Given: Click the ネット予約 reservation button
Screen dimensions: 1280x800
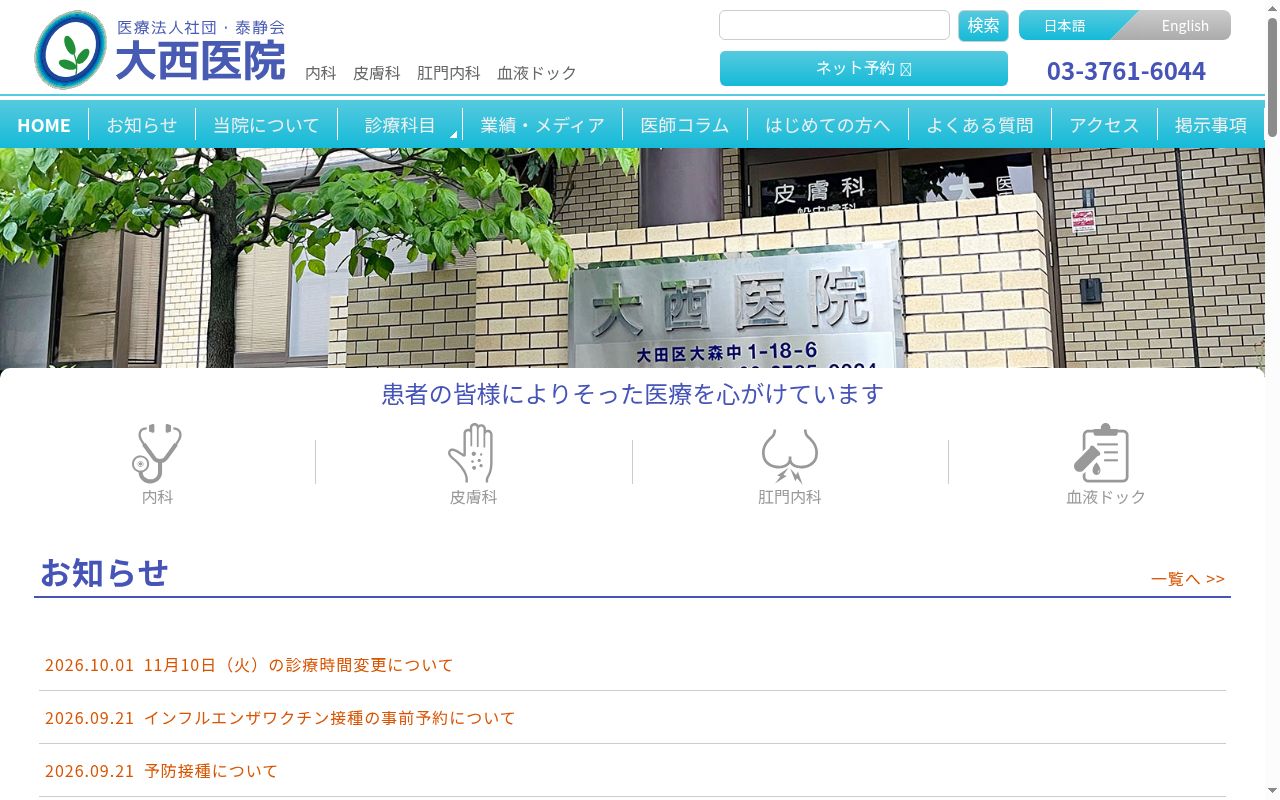Looking at the screenshot, I should (x=864, y=69).
